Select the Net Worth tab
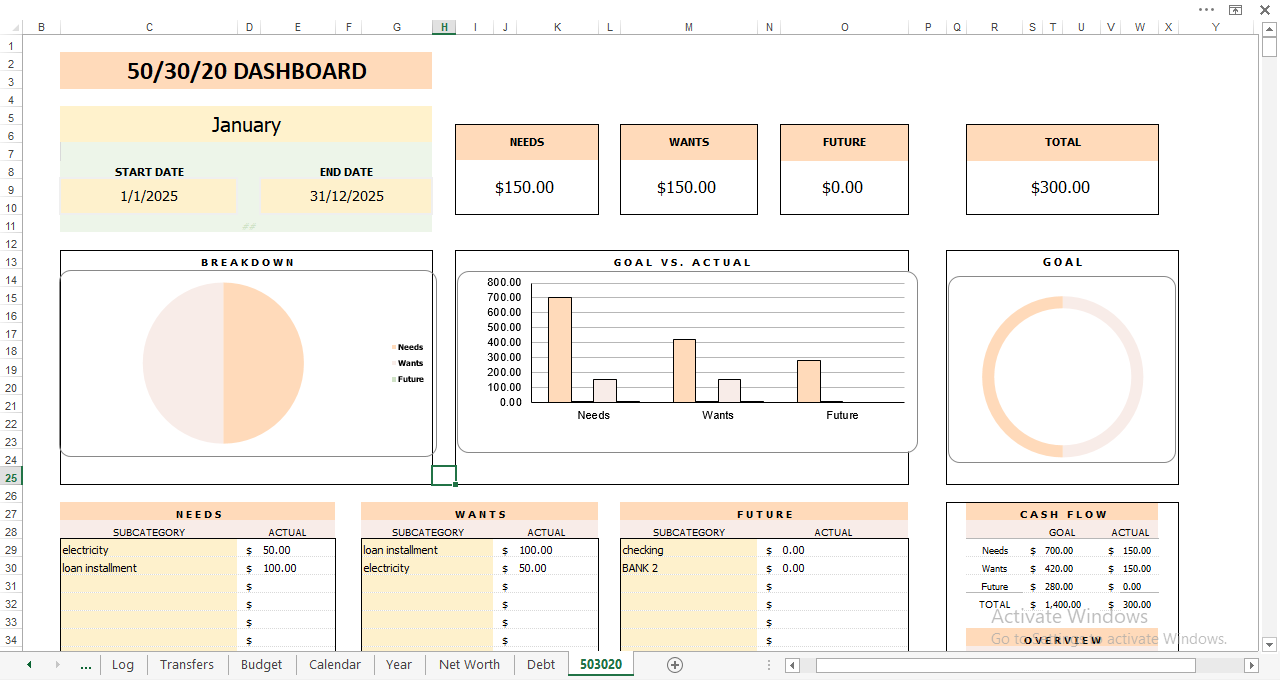The width and height of the screenshot is (1280, 680). click(x=469, y=664)
